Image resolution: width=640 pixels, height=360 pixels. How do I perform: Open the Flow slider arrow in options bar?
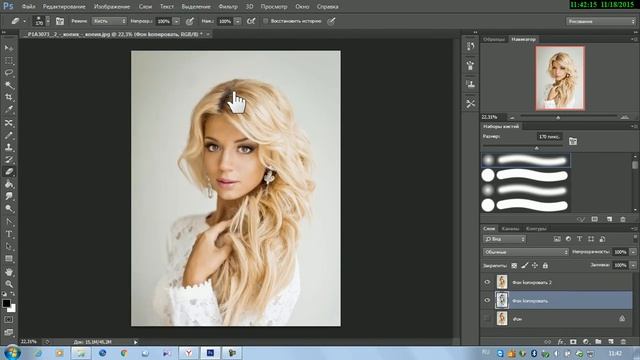click(238, 21)
